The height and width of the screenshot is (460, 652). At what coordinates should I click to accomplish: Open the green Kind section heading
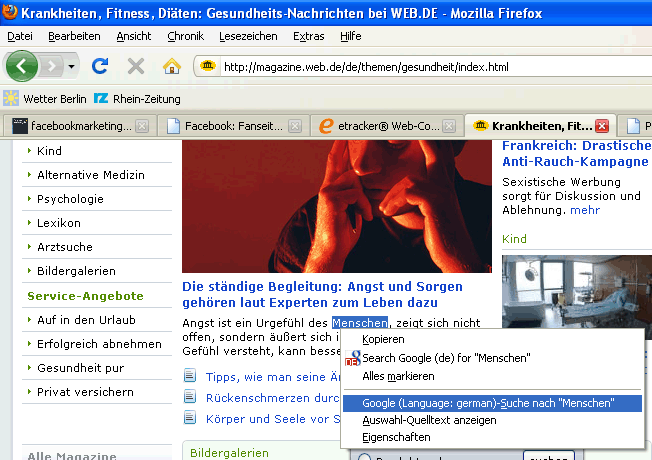(x=514, y=239)
